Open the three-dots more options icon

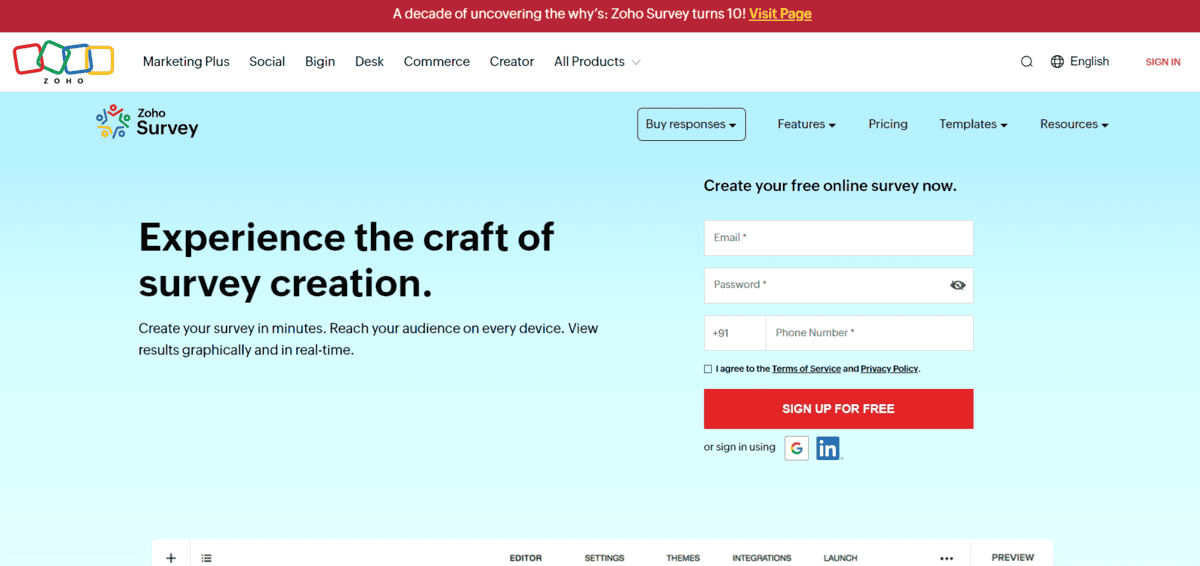click(x=946, y=558)
